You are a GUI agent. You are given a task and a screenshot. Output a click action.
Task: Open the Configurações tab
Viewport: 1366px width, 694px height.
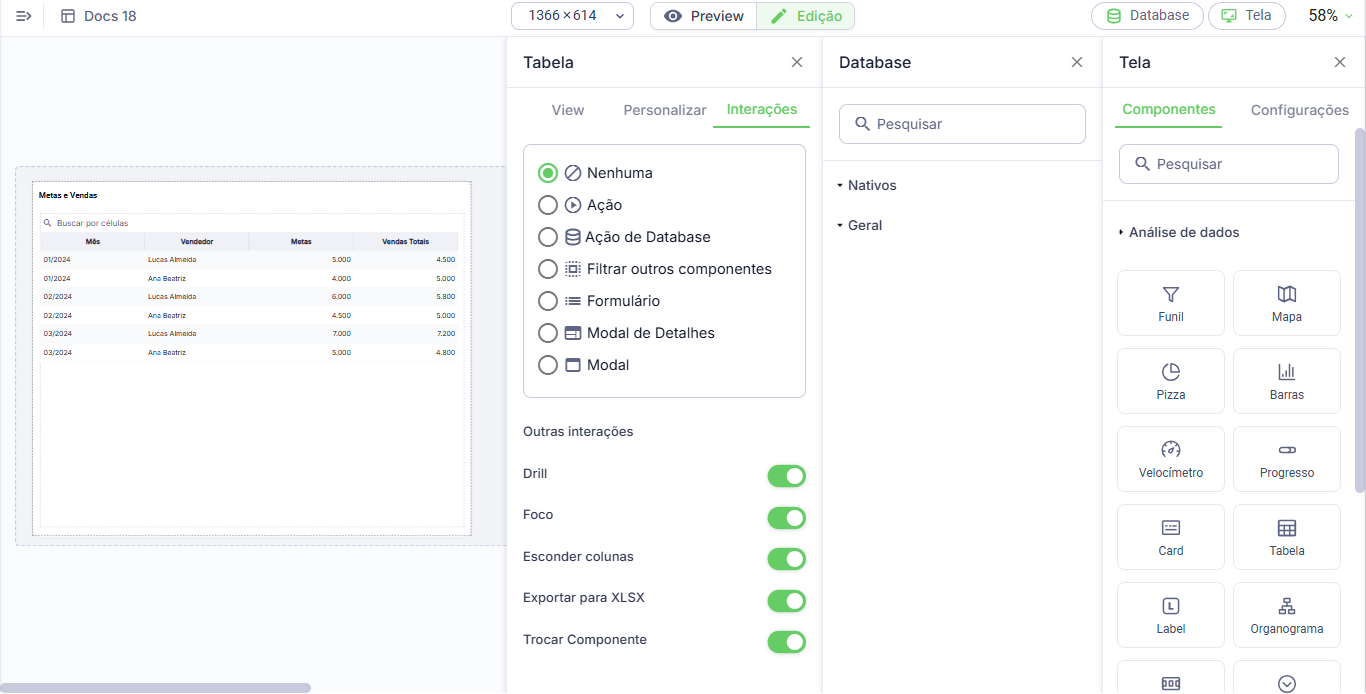(1299, 110)
